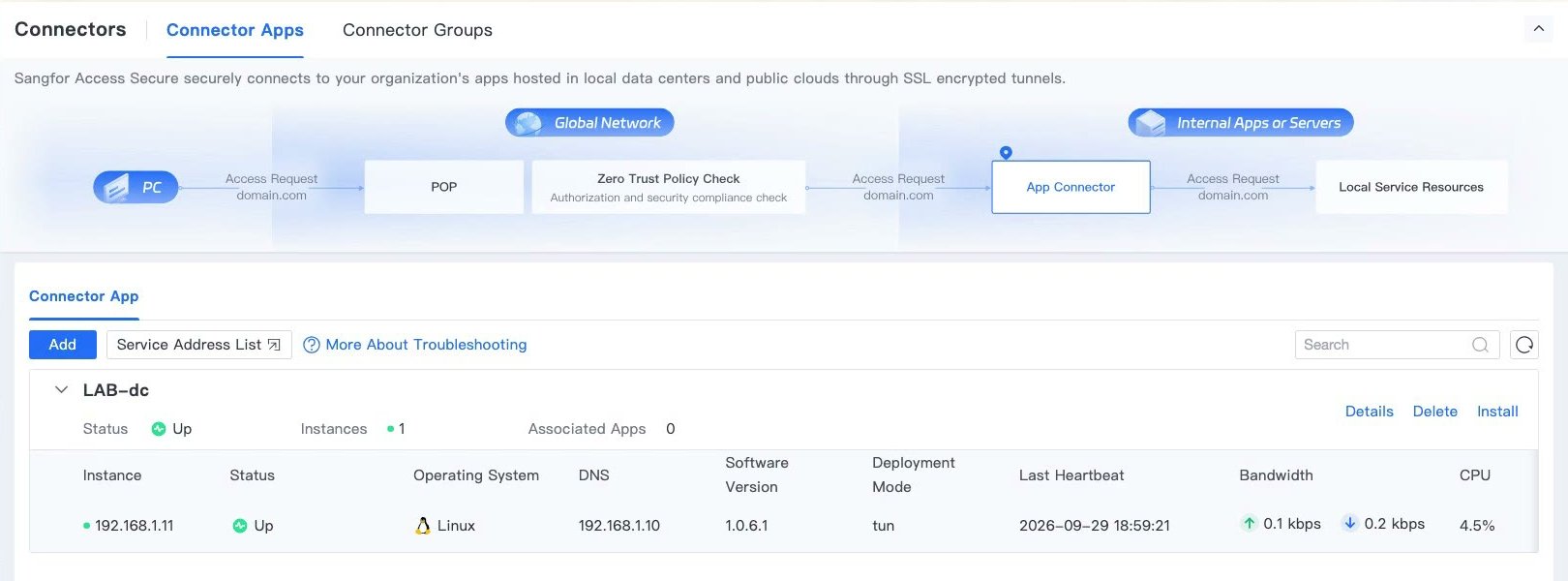Click the Linux penguin icon

pos(423,526)
